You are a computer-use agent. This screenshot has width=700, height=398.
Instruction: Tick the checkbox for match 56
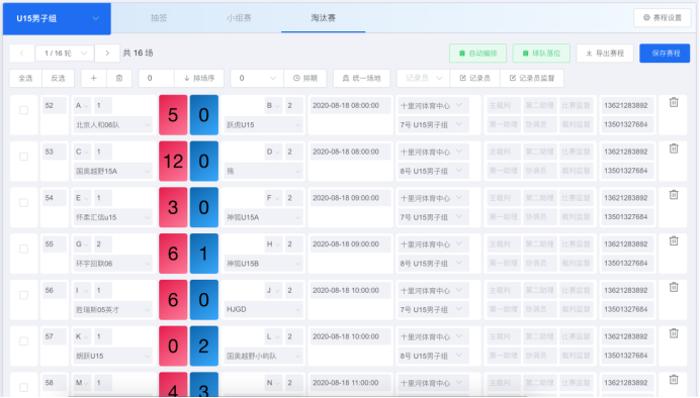click(x=24, y=295)
